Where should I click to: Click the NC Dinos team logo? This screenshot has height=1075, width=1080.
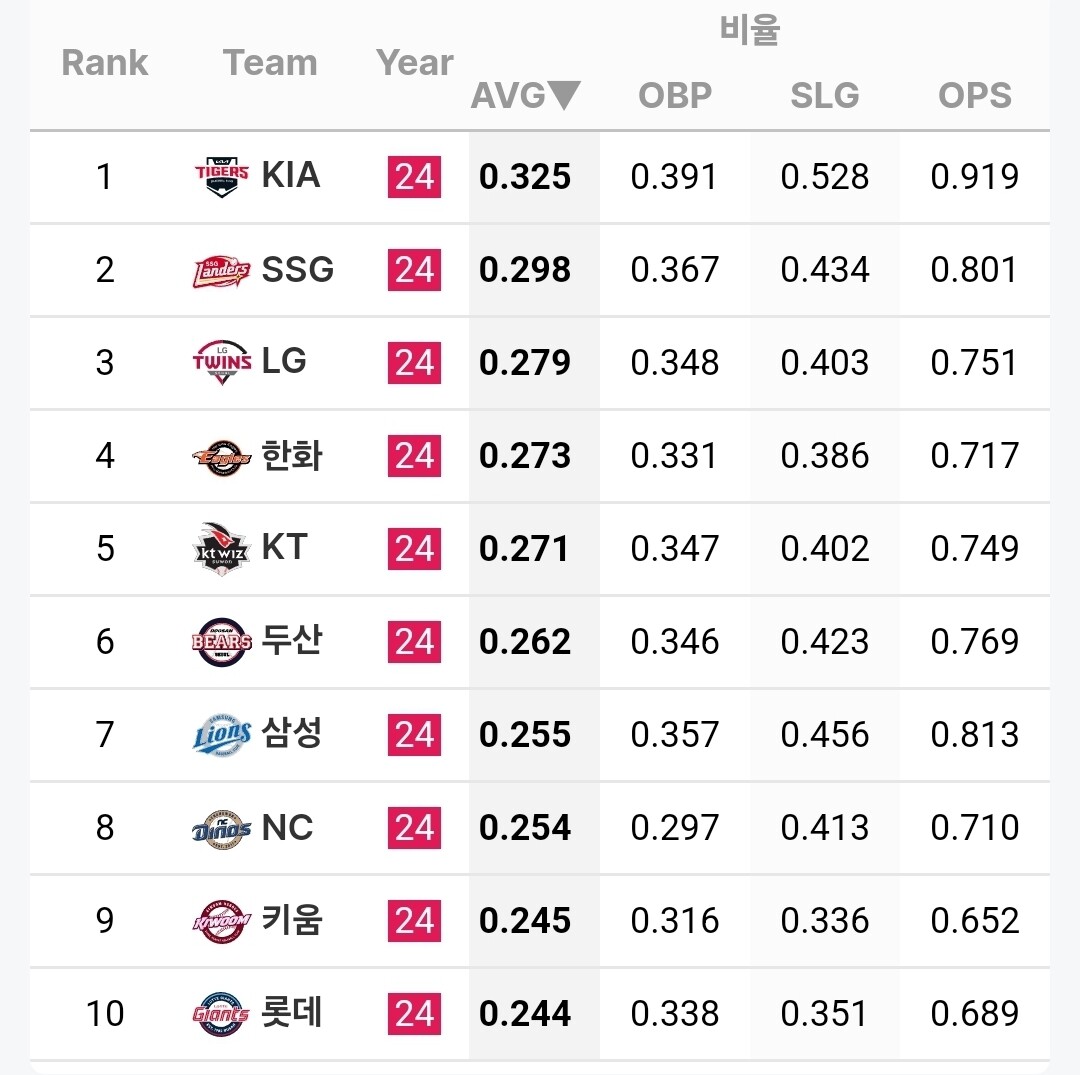point(221,828)
